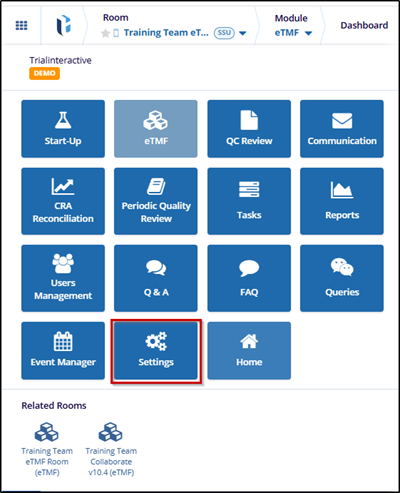
Task: Open the Settings gears tile
Action: click(156, 350)
